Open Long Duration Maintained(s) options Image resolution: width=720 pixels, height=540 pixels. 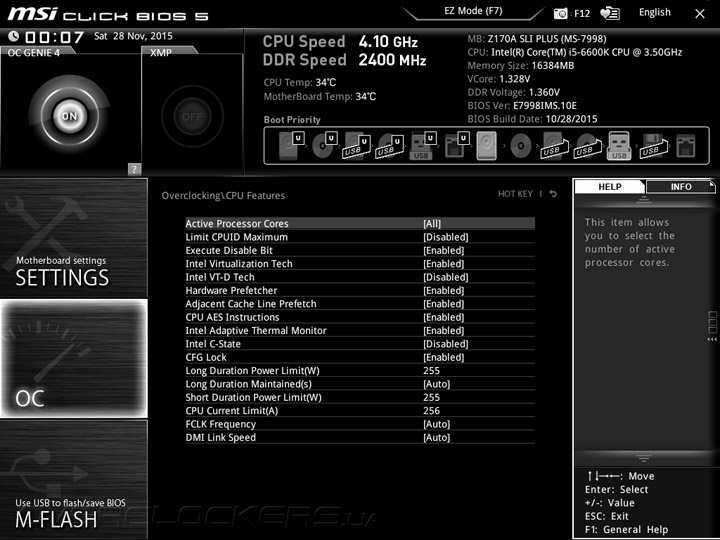[x=360, y=384]
